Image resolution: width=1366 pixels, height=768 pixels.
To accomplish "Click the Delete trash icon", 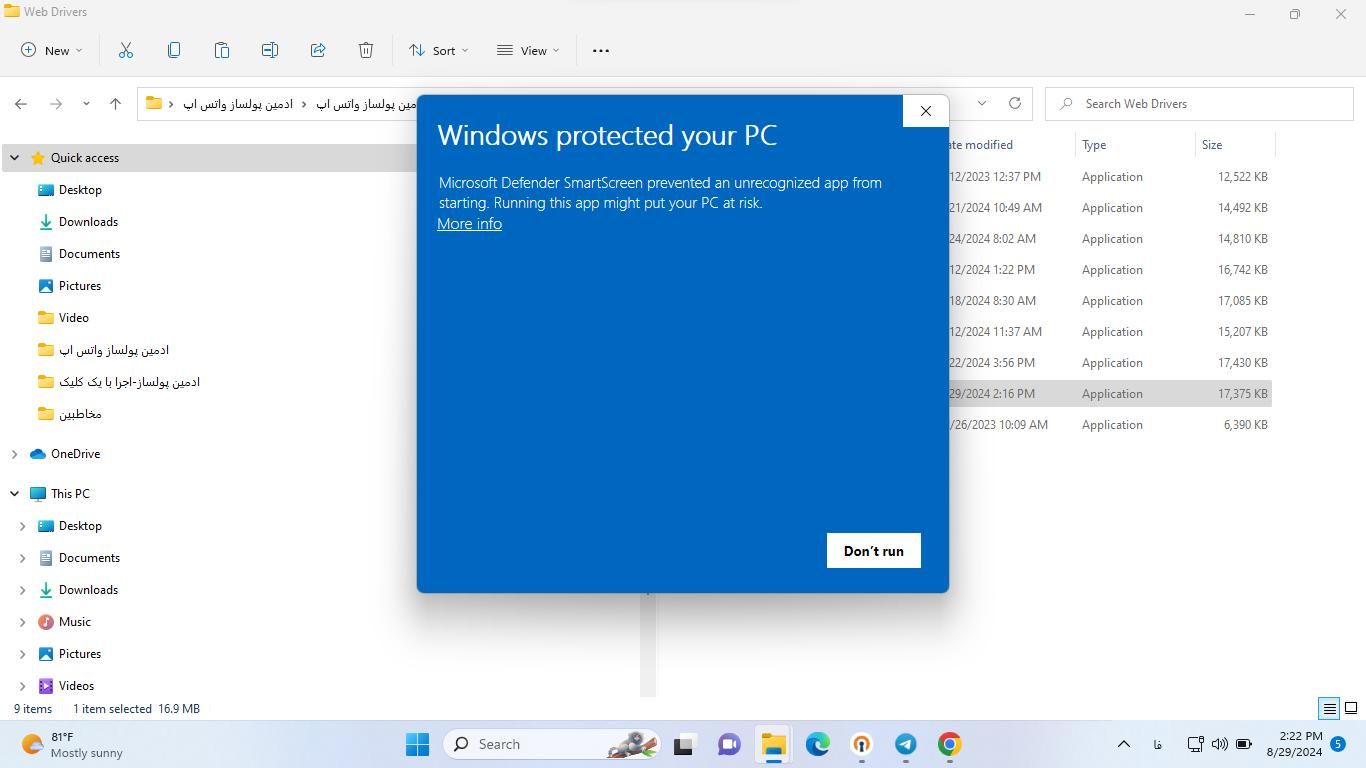I will pyautogui.click(x=366, y=50).
